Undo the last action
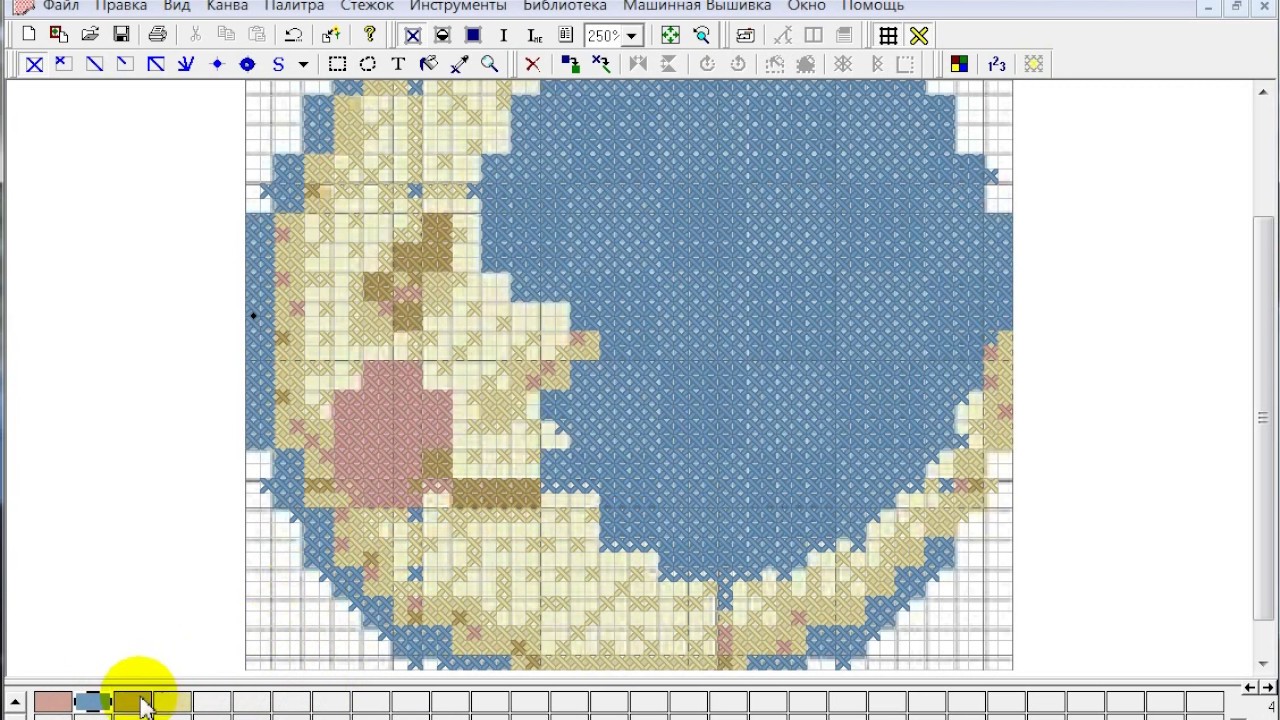 (x=293, y=35)
